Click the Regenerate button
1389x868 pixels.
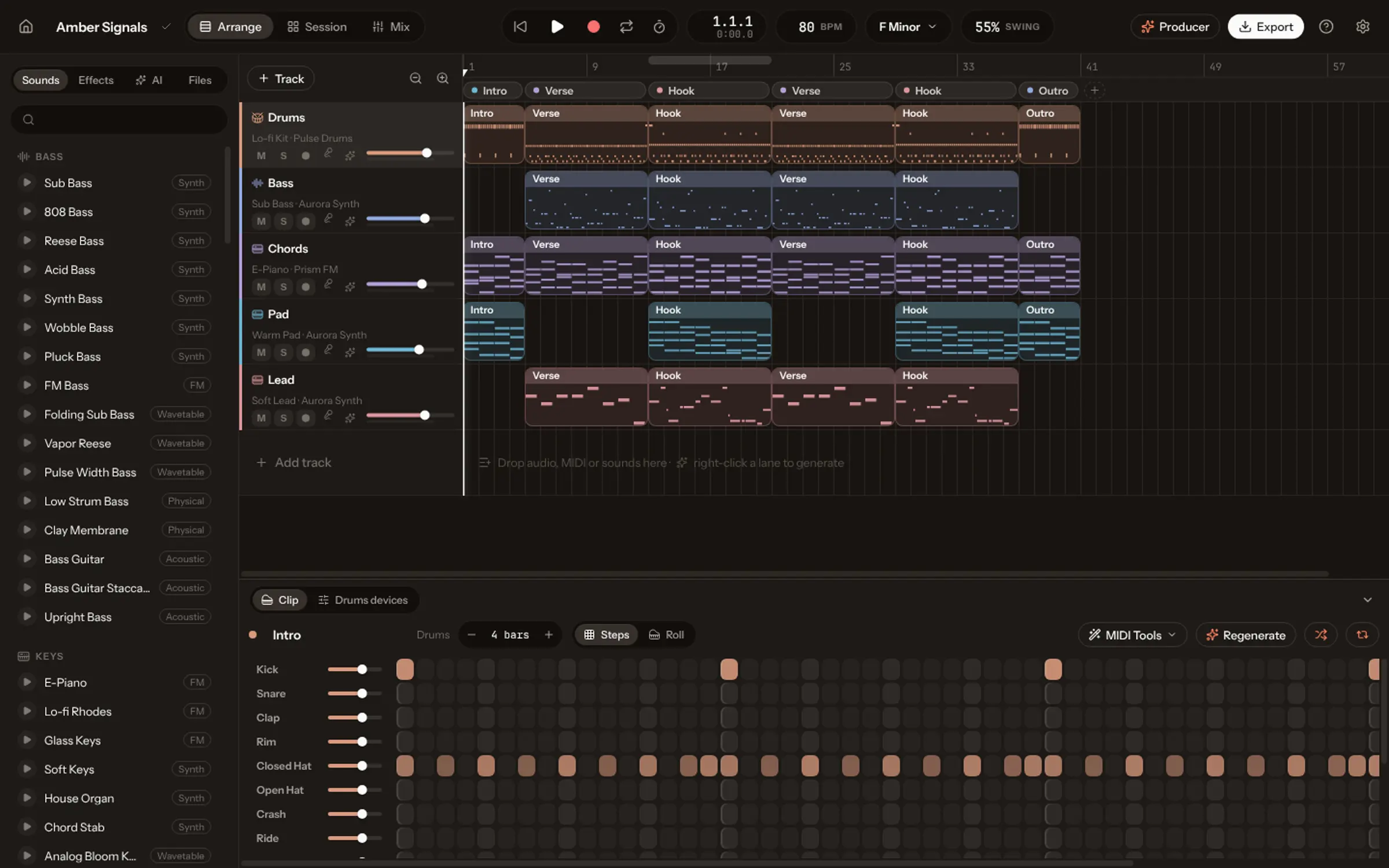(1245, 635)
